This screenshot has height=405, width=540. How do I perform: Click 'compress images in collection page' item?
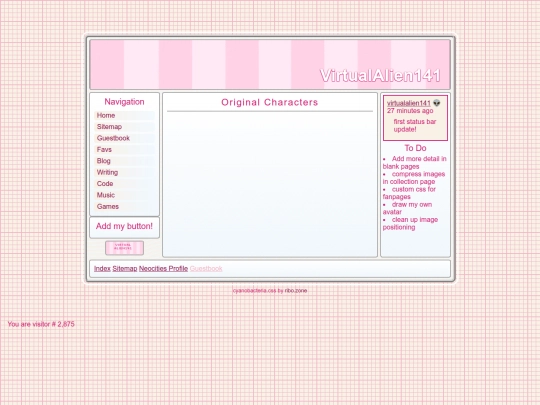414,178
